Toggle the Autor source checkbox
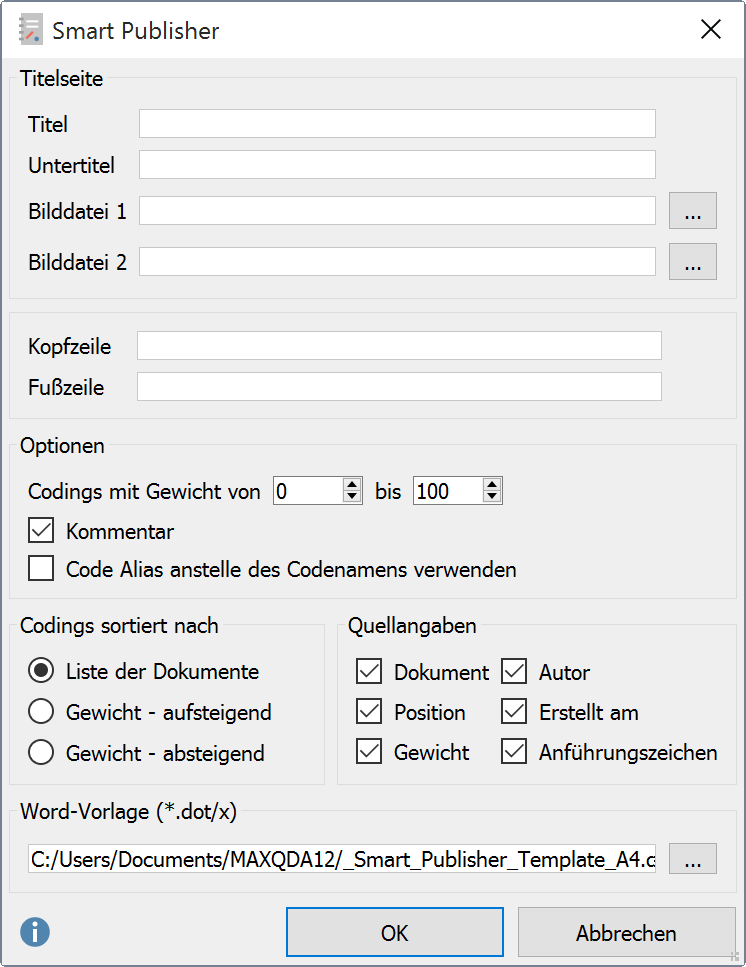The width and height of the screenshot is (746, 967). [514, 672]
